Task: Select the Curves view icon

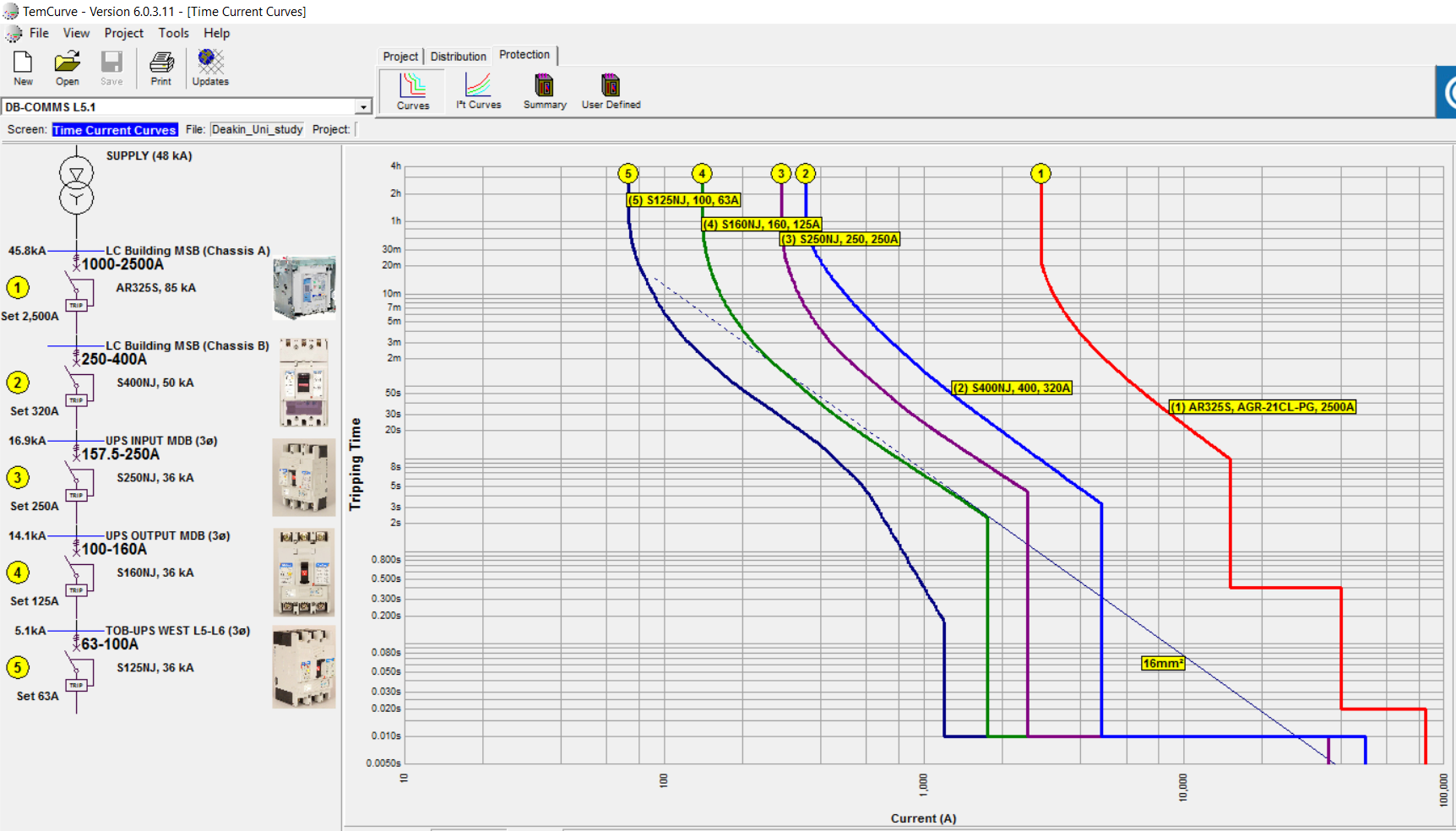Action: point(411,89)
